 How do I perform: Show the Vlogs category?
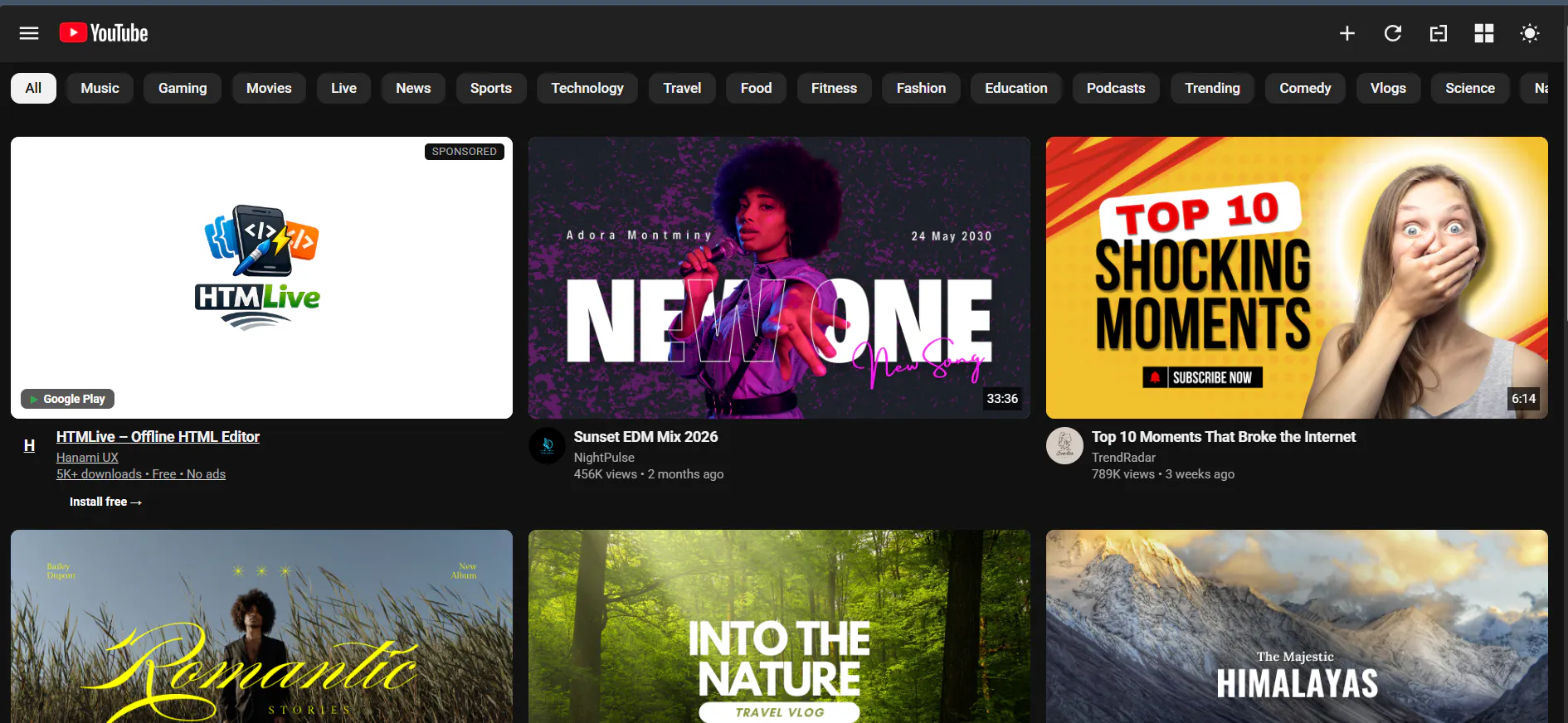[1388, 88]
